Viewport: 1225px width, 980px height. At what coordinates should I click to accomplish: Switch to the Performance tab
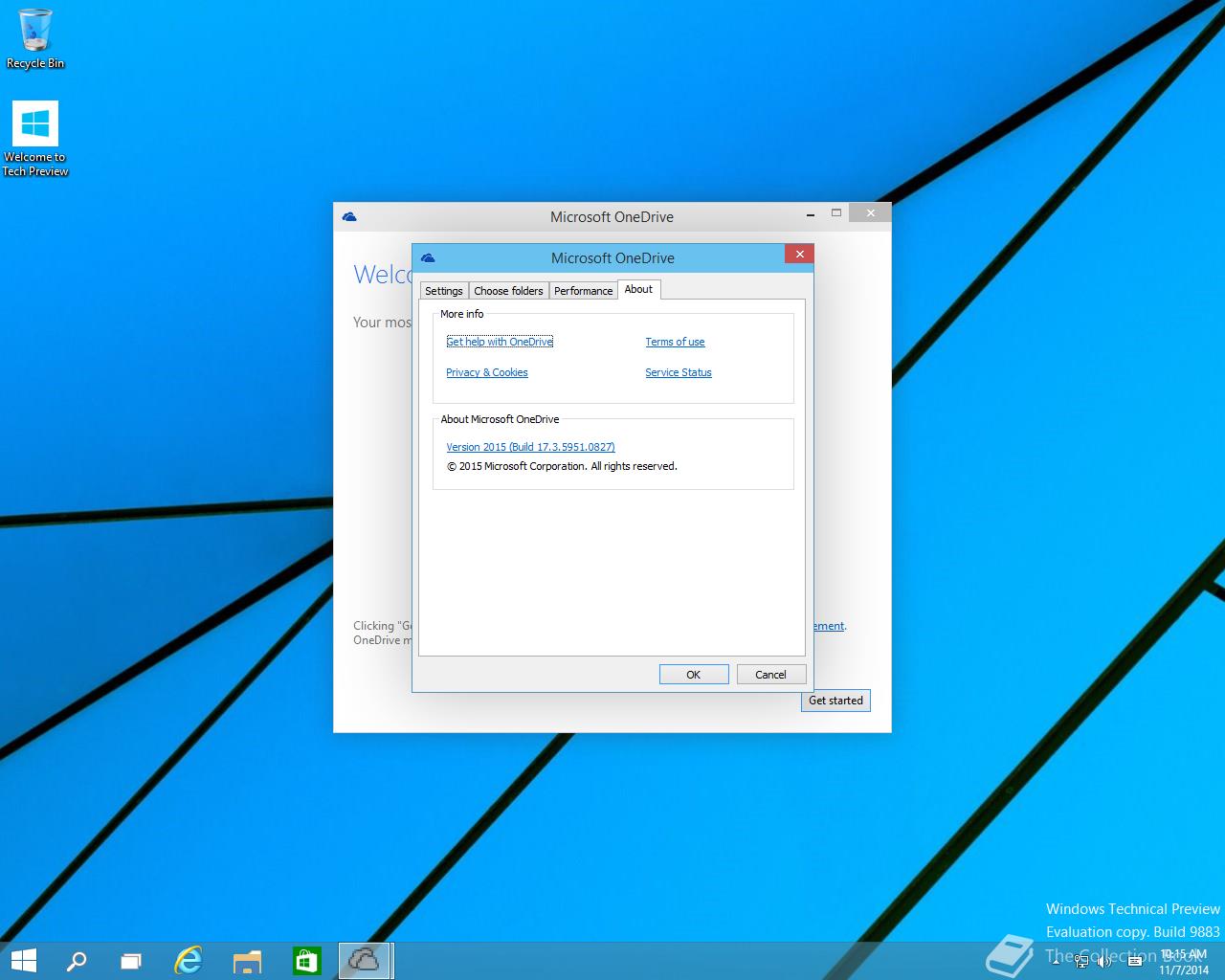583,291
